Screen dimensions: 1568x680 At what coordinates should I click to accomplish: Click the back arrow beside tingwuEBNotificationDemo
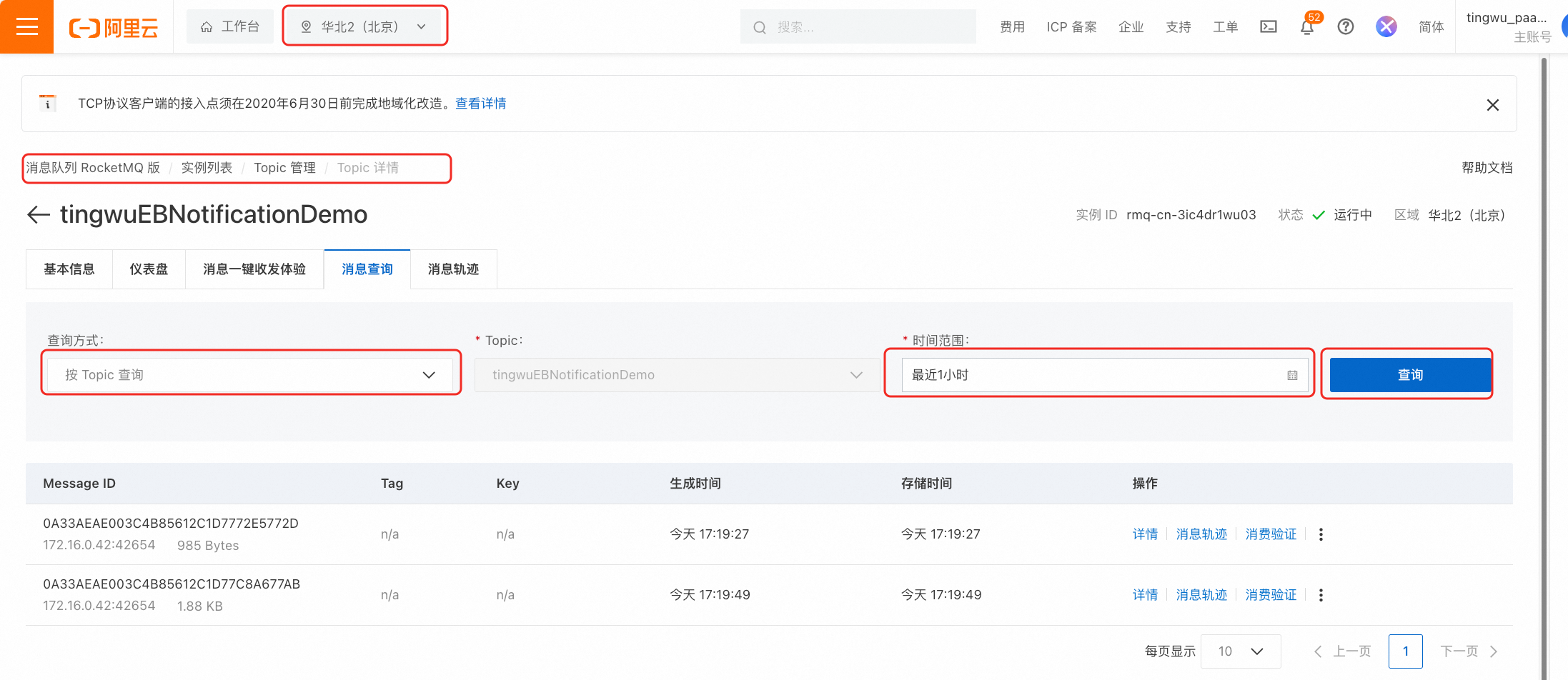coord(39,214)
